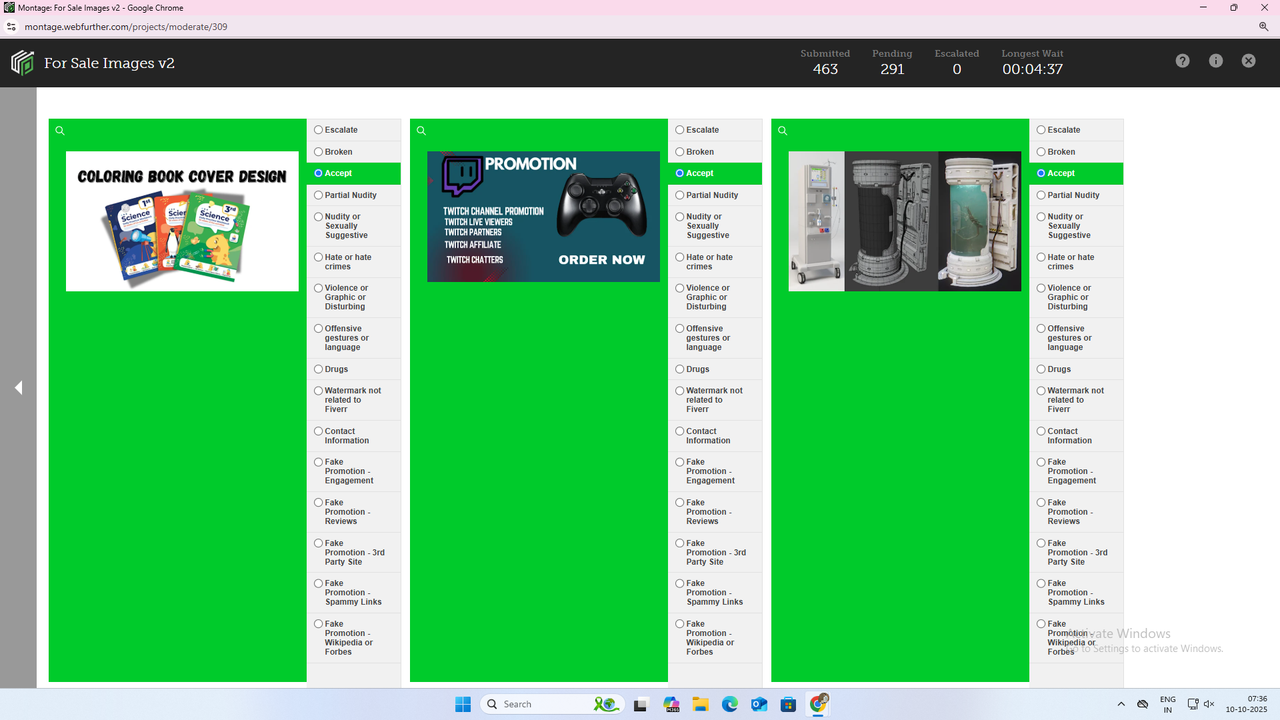Screen dimensions: 1280x720
Task: Open File Explorer from taskbar
Action: (700, 704)
